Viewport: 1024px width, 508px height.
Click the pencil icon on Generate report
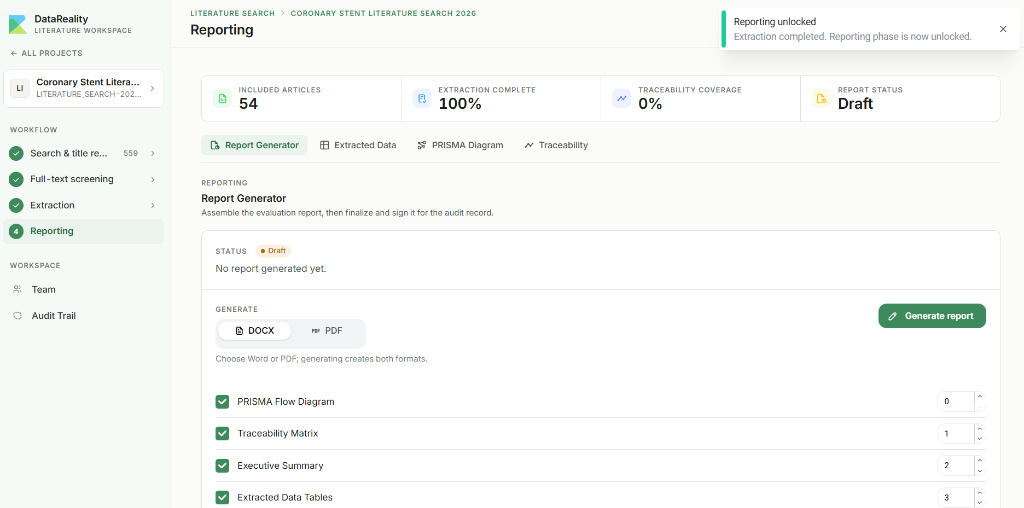pyautogui.click(x=893, y=316)
